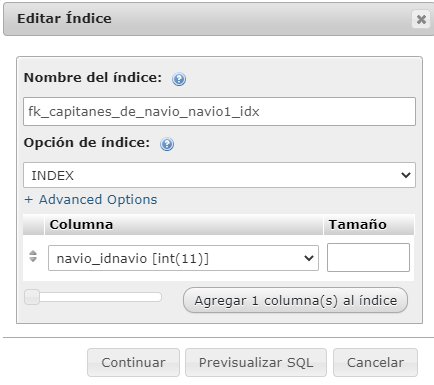Screen dimensions: 434x385
Task: Open help icon beside Opción de índice
Action: [x=167, y=144]
